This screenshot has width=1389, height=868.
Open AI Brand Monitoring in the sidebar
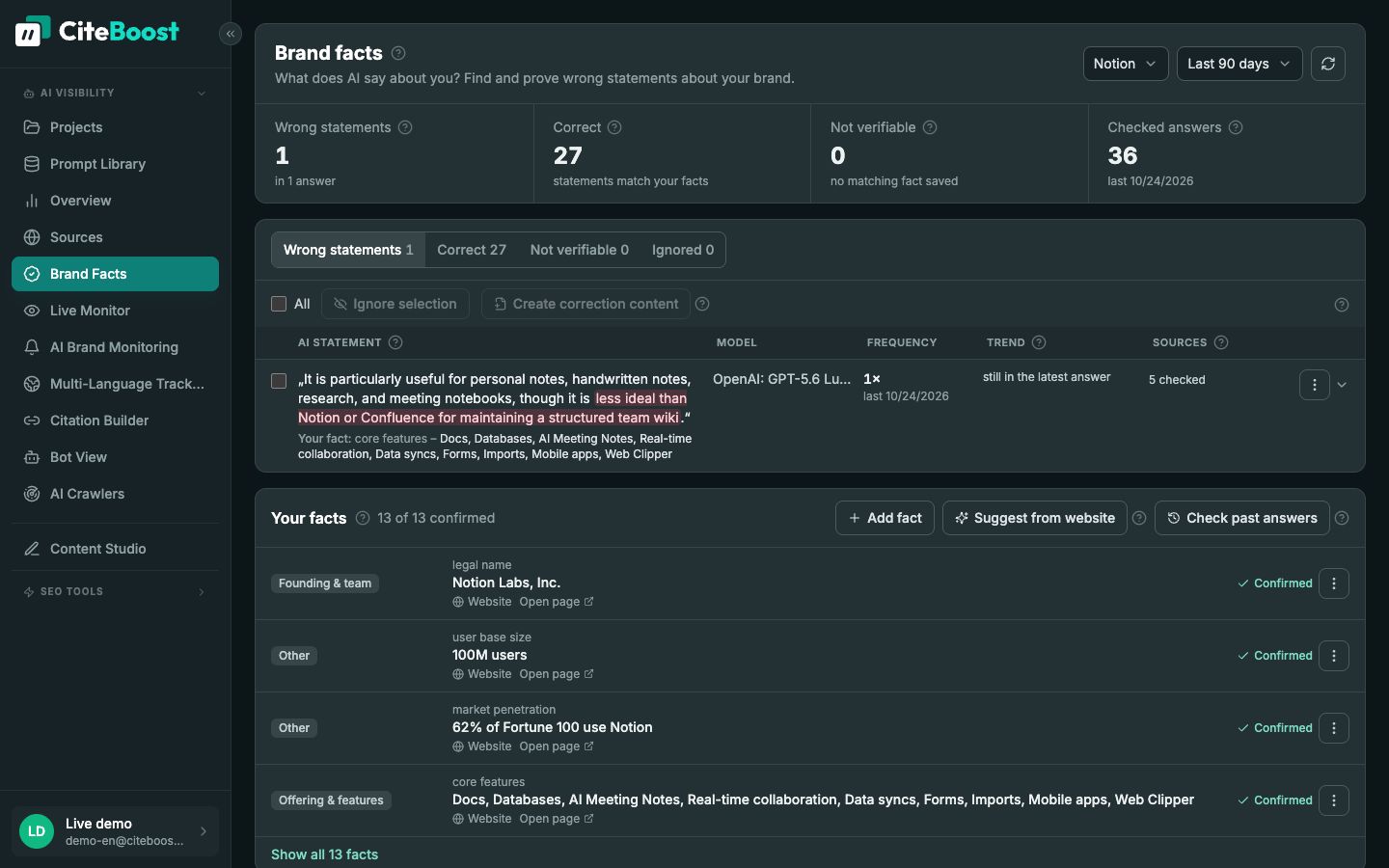[x=115, y=347]
